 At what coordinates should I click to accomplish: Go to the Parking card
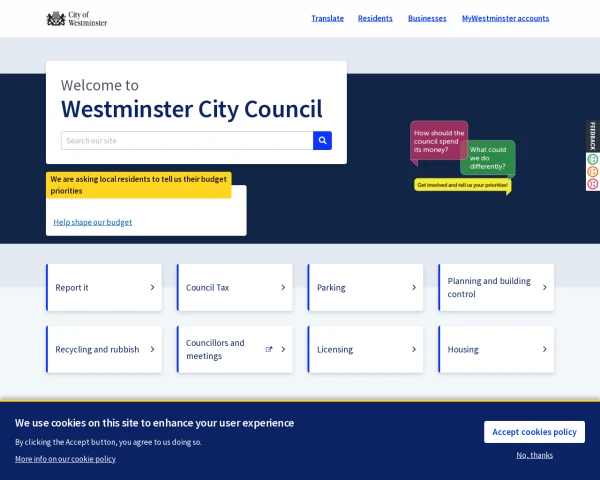click(x=366, y=287)
